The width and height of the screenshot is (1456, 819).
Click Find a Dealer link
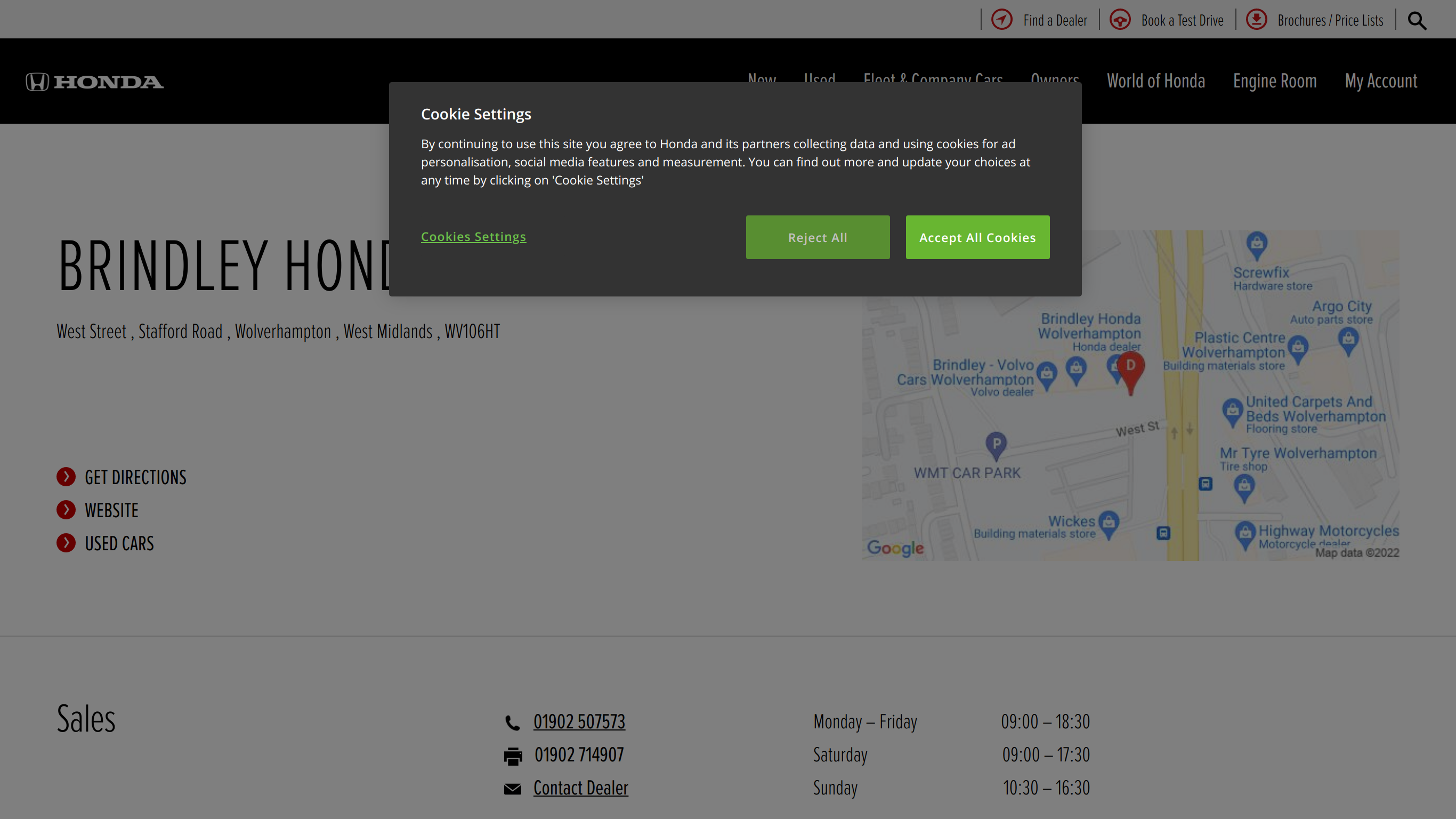[1055, 20]
